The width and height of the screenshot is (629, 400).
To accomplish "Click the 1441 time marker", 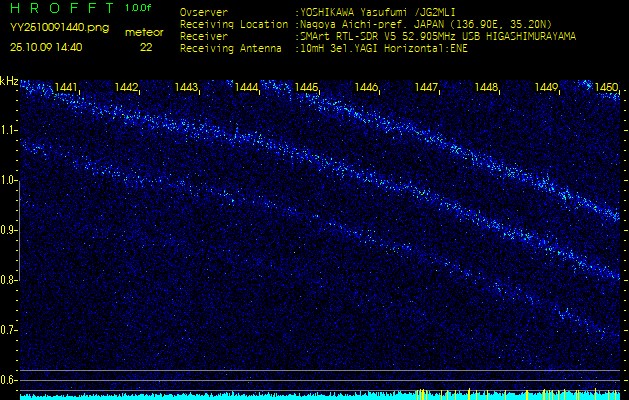I will (x=66, y=88).
